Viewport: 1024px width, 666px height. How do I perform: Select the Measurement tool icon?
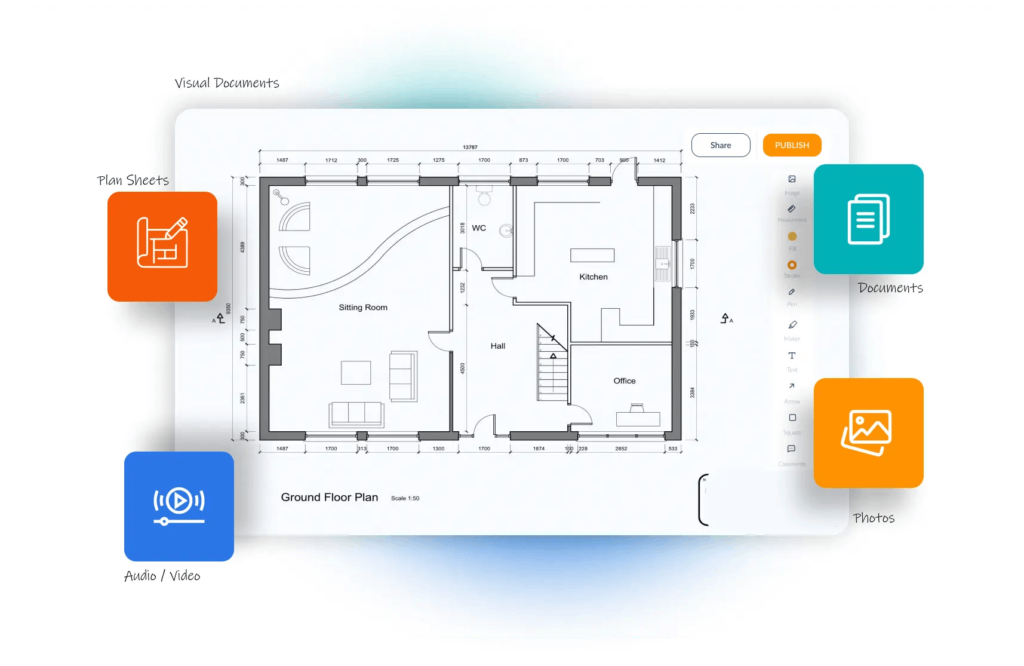[x=792, y=209]
